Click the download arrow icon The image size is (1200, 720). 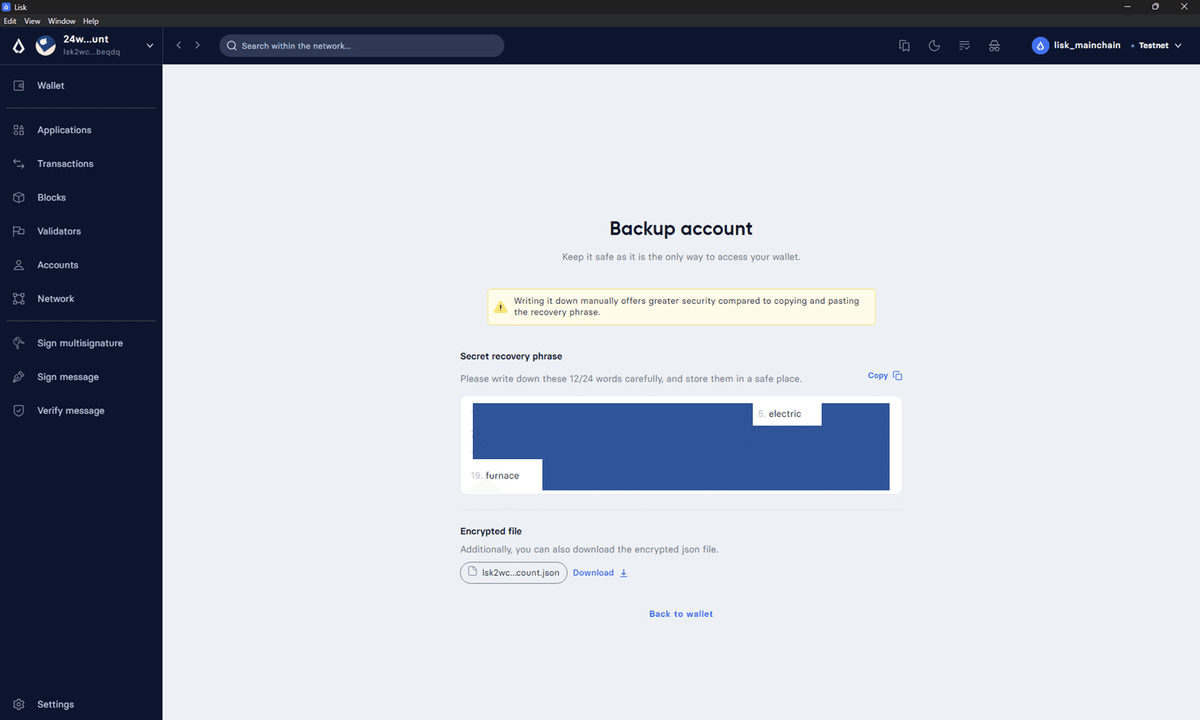624,573
